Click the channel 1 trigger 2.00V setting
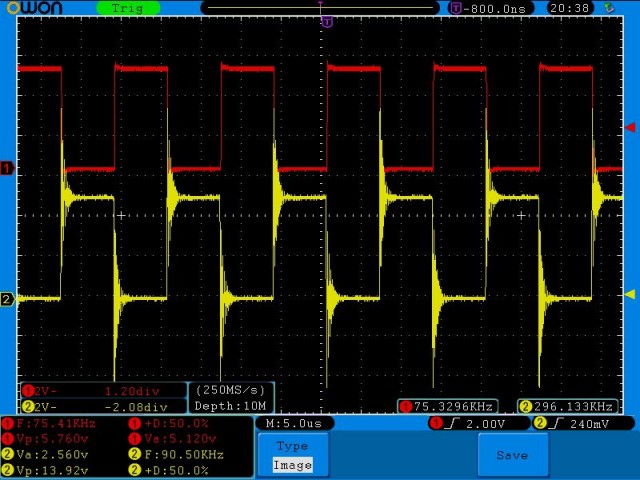Viewport: 640px width, 480px height. pyautogui.click(x=479, y=424)
